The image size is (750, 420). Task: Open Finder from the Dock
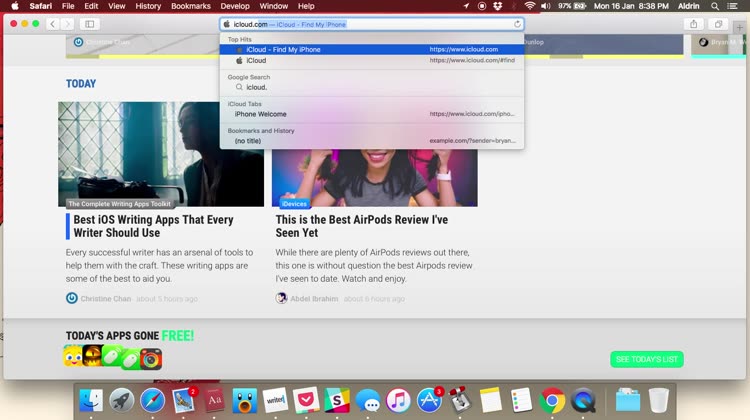click(91, 400)
